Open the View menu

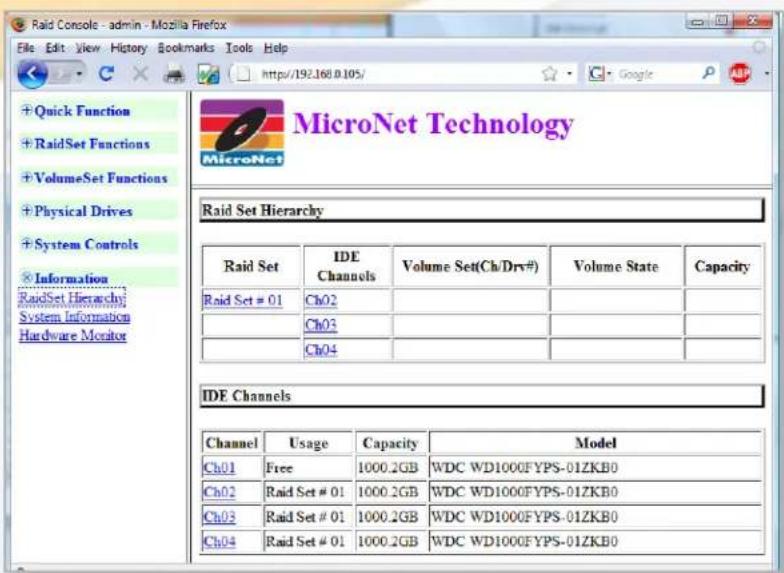click(88, 48)
